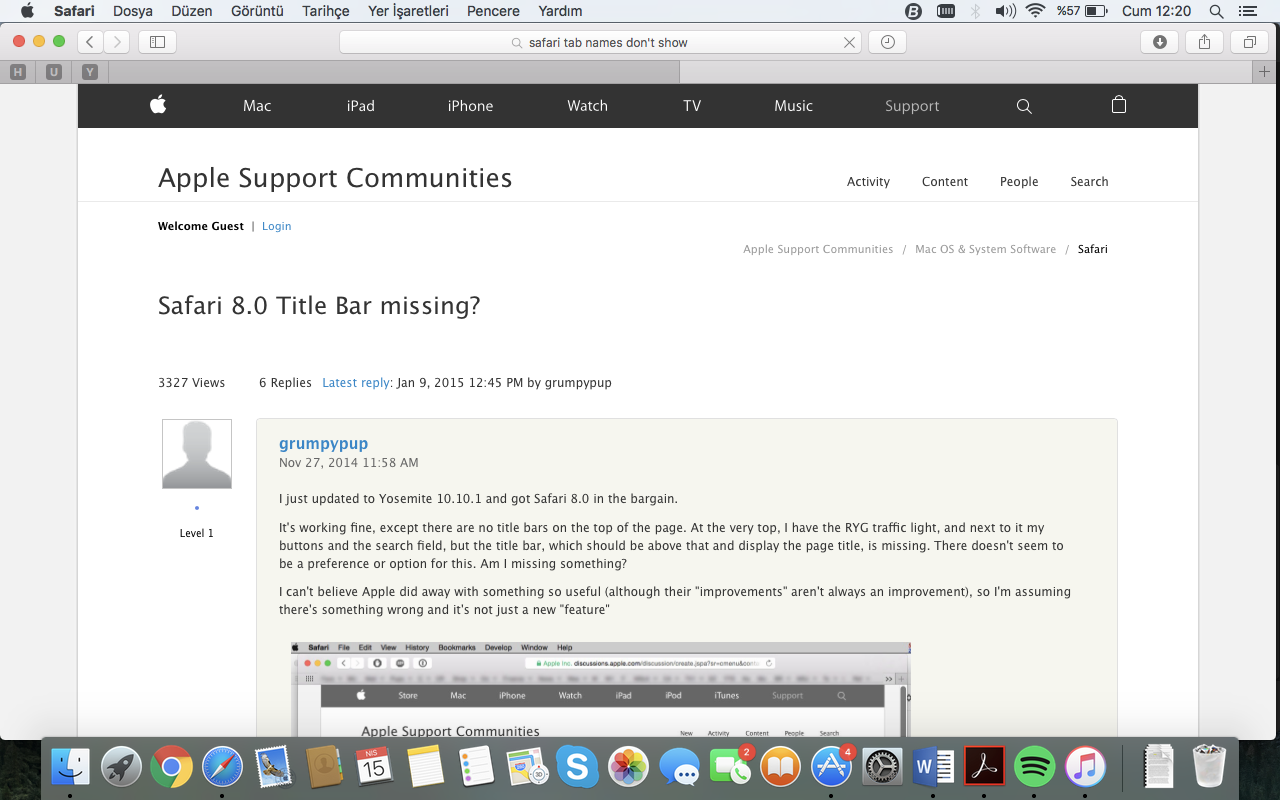This screenshot has width=1280, height=800.
Task: Open the App Store from the Dock
Action: tap(832, 767)
